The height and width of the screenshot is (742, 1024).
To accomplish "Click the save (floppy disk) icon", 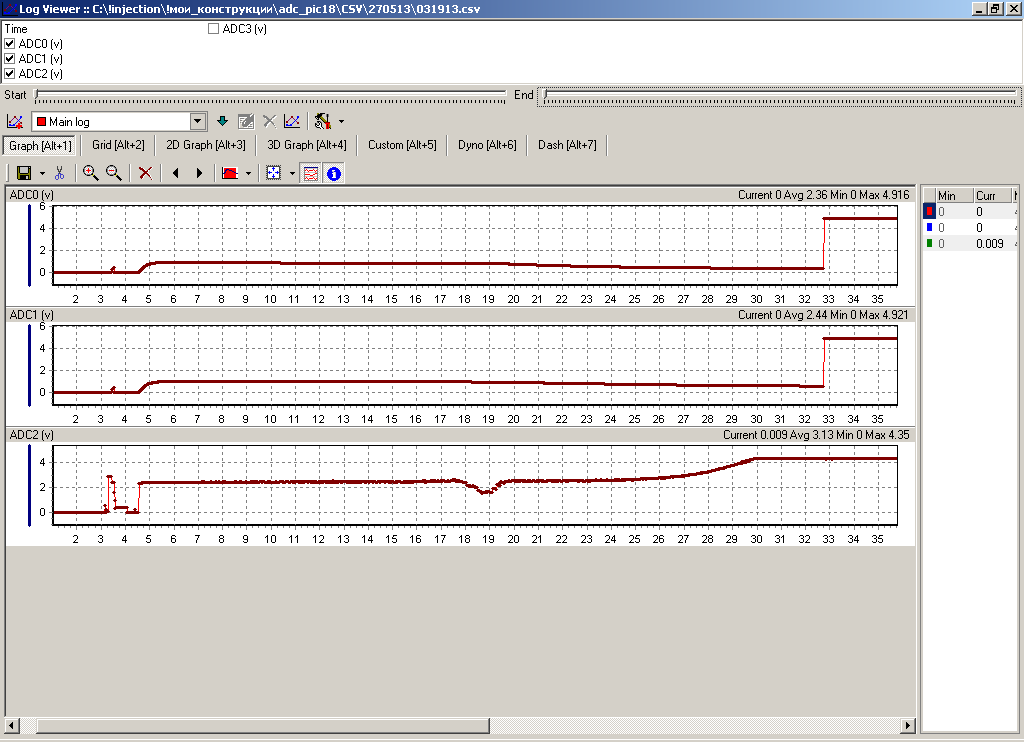I will tap(24, 173).
